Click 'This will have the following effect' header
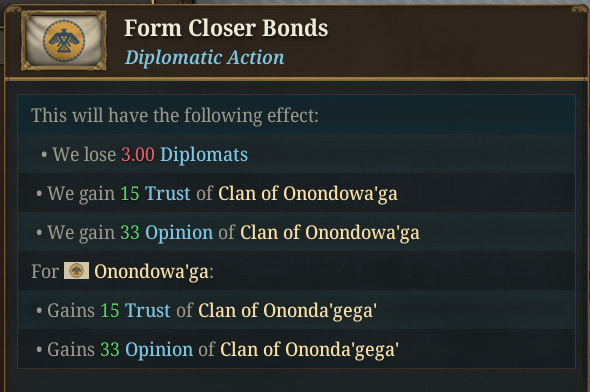 tap(175, 115)
